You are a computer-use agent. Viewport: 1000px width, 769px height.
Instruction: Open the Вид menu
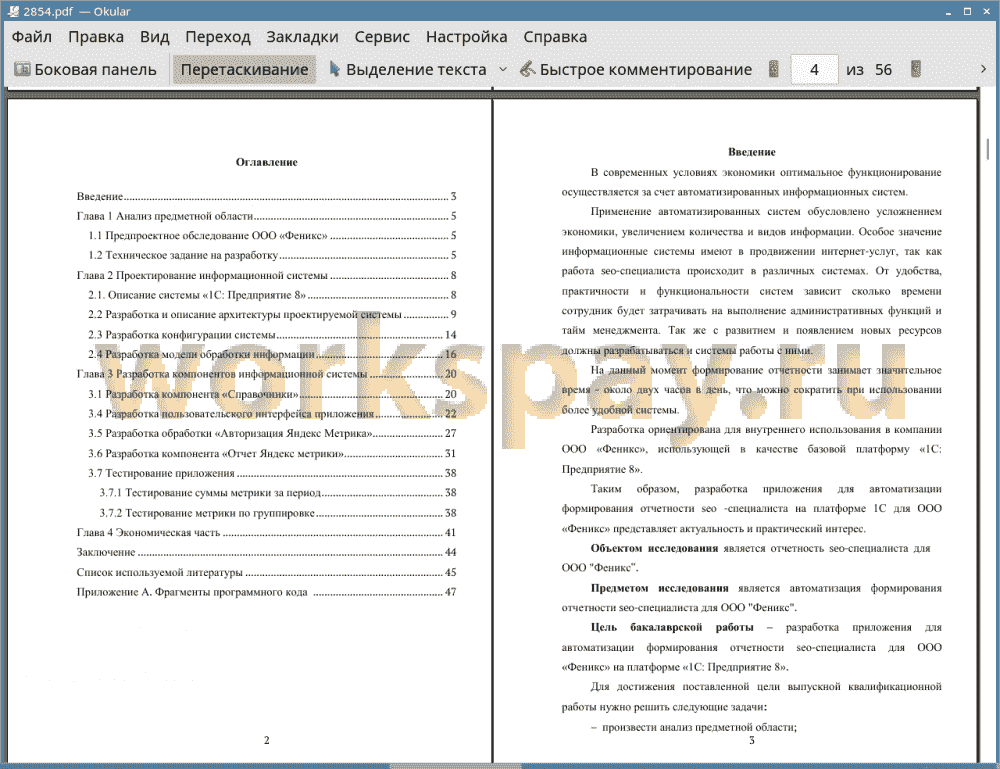point(154,37)
